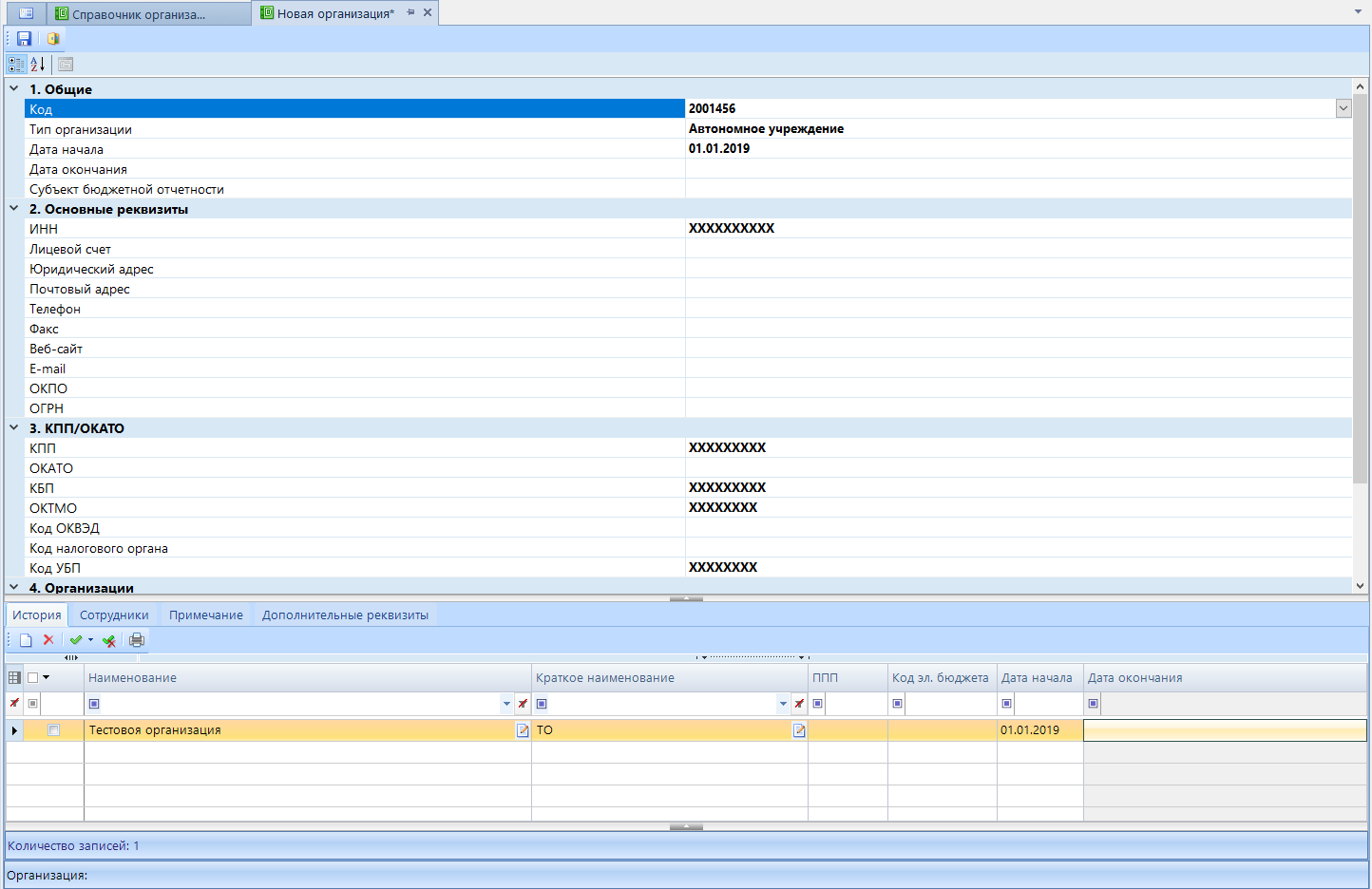Open filter condition icon for the Наименование column
Screen dimensions: 1372x889
tap(94, 704)
